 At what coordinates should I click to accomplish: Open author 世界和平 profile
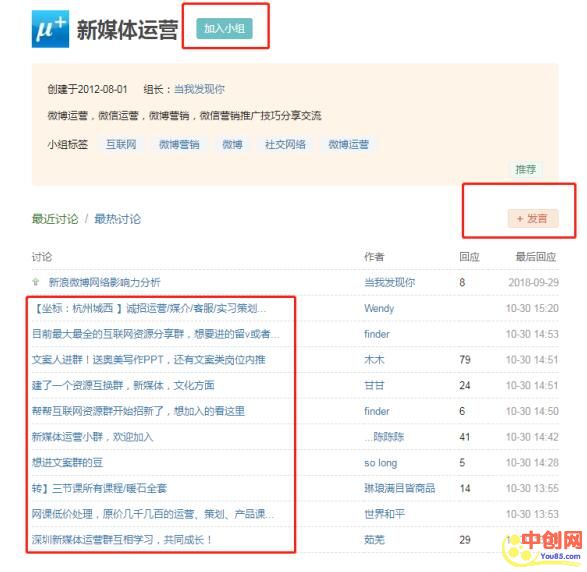[384, 514]
